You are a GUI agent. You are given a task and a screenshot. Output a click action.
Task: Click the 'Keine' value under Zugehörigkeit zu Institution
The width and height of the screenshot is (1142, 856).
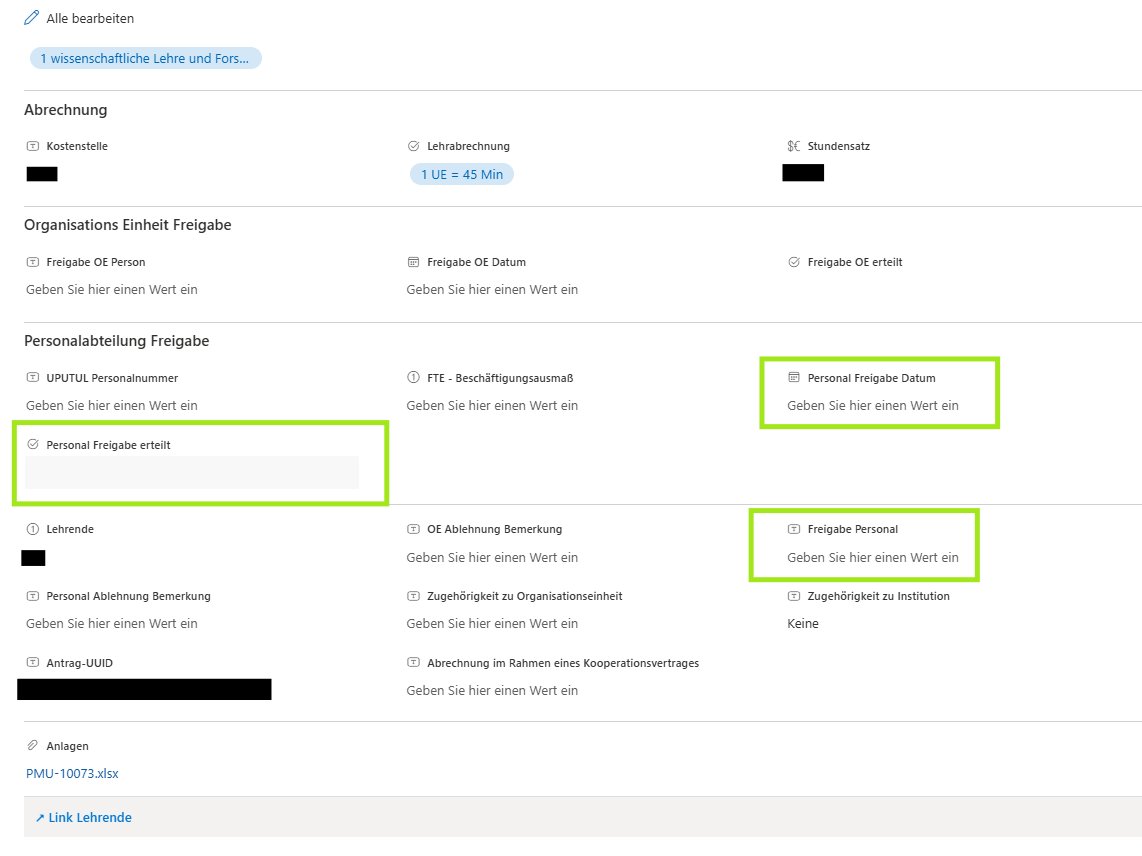[x=803, y=624]
